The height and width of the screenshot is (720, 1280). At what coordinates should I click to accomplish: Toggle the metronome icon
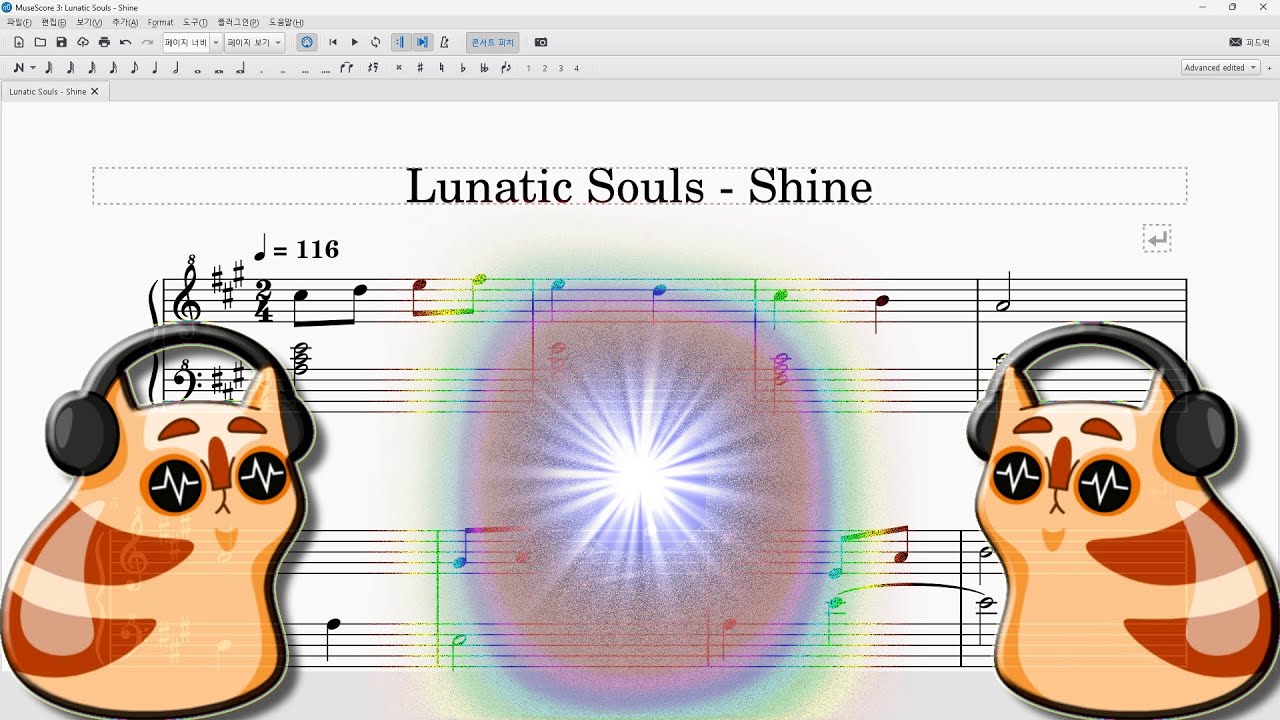click(x=444, y=42)
